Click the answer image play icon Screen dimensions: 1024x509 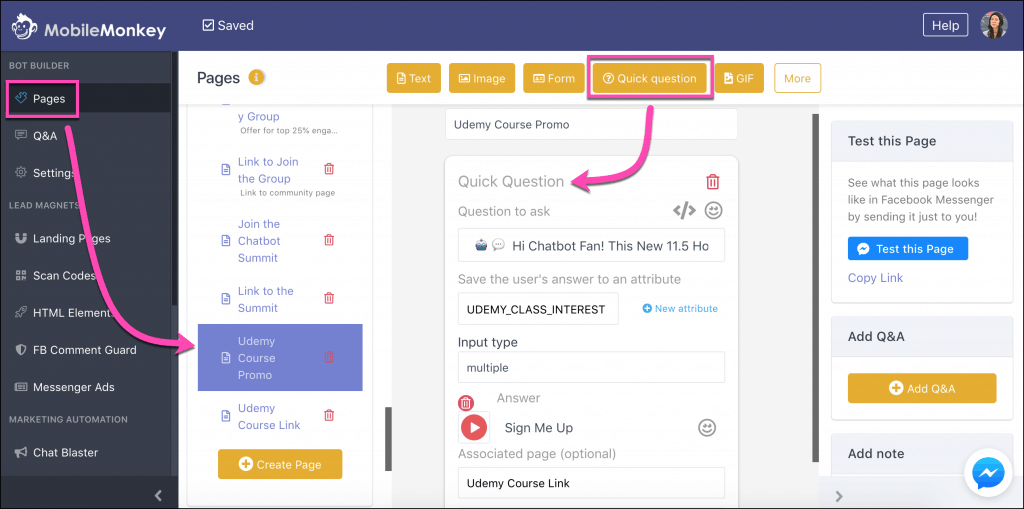pyautogui.click(x=474, y=427)
